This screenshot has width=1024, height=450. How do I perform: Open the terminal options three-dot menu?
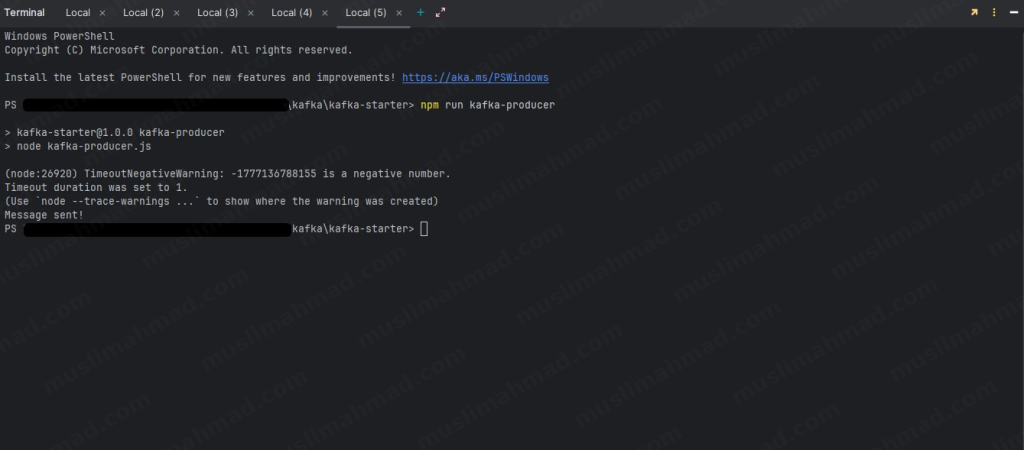pos(993,12)
